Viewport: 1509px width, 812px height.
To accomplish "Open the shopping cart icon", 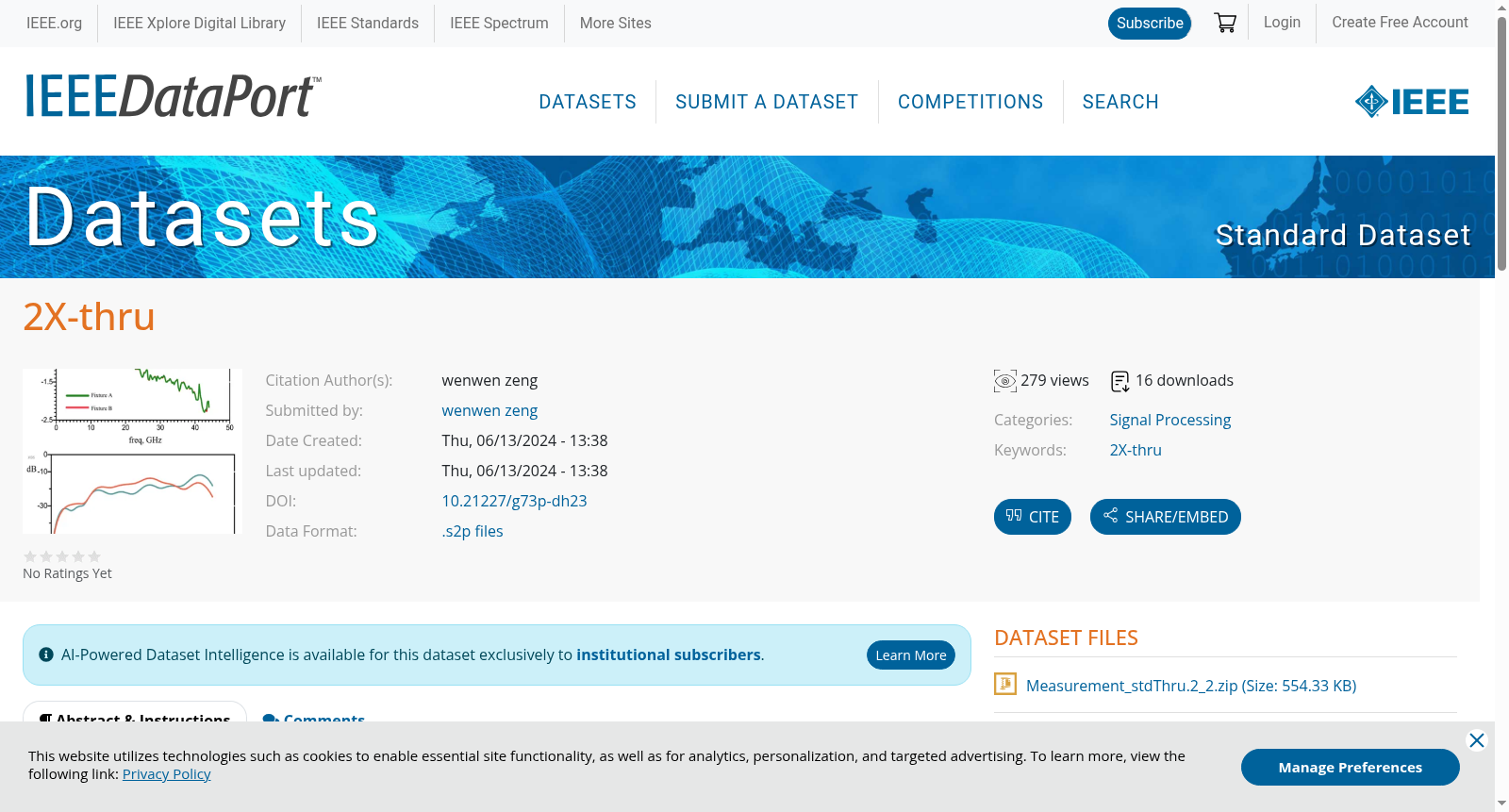I will [x=1225, y=23].
